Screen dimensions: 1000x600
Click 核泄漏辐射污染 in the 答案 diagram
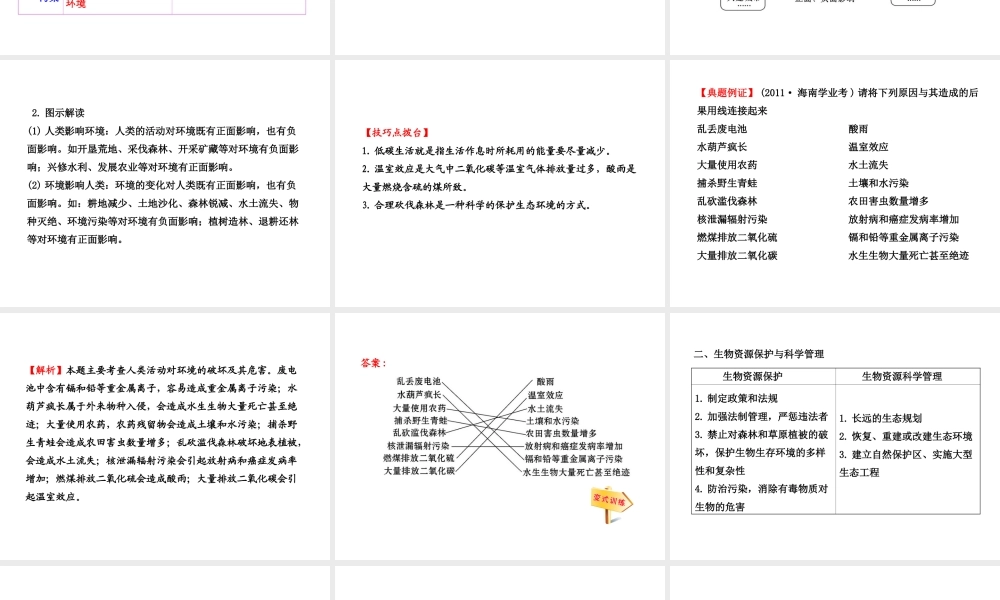(x=418, y=446)
